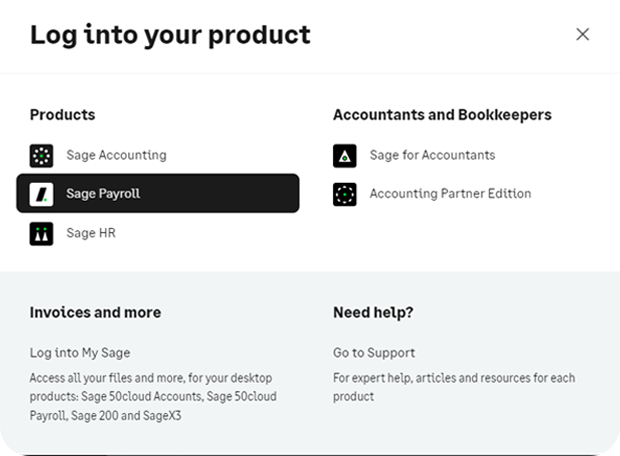Click the Sage Payroll slash icon

tap(41, 194)
